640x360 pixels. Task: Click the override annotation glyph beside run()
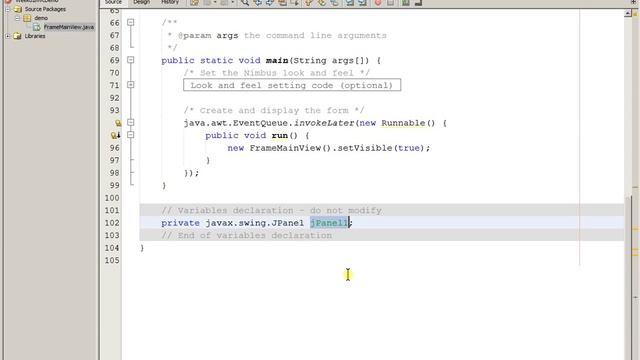click(116, 135)
